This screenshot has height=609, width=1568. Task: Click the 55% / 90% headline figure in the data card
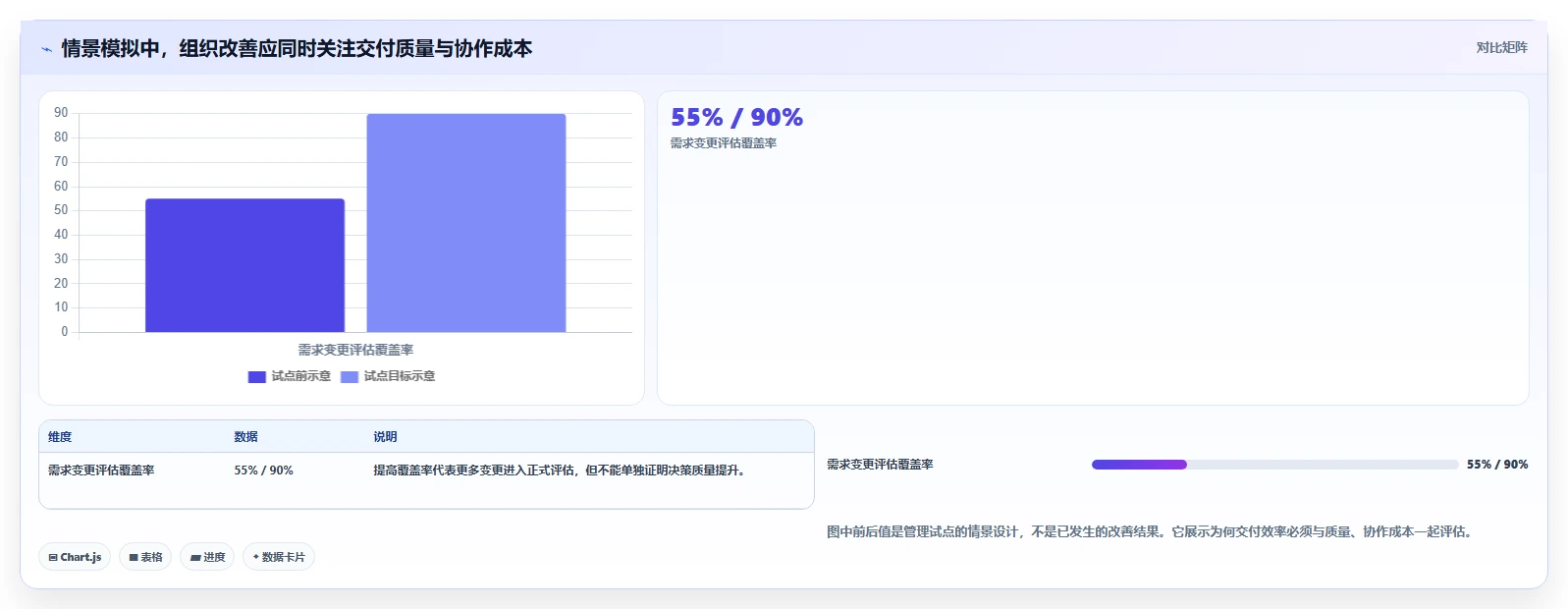(x=736, y=118)
